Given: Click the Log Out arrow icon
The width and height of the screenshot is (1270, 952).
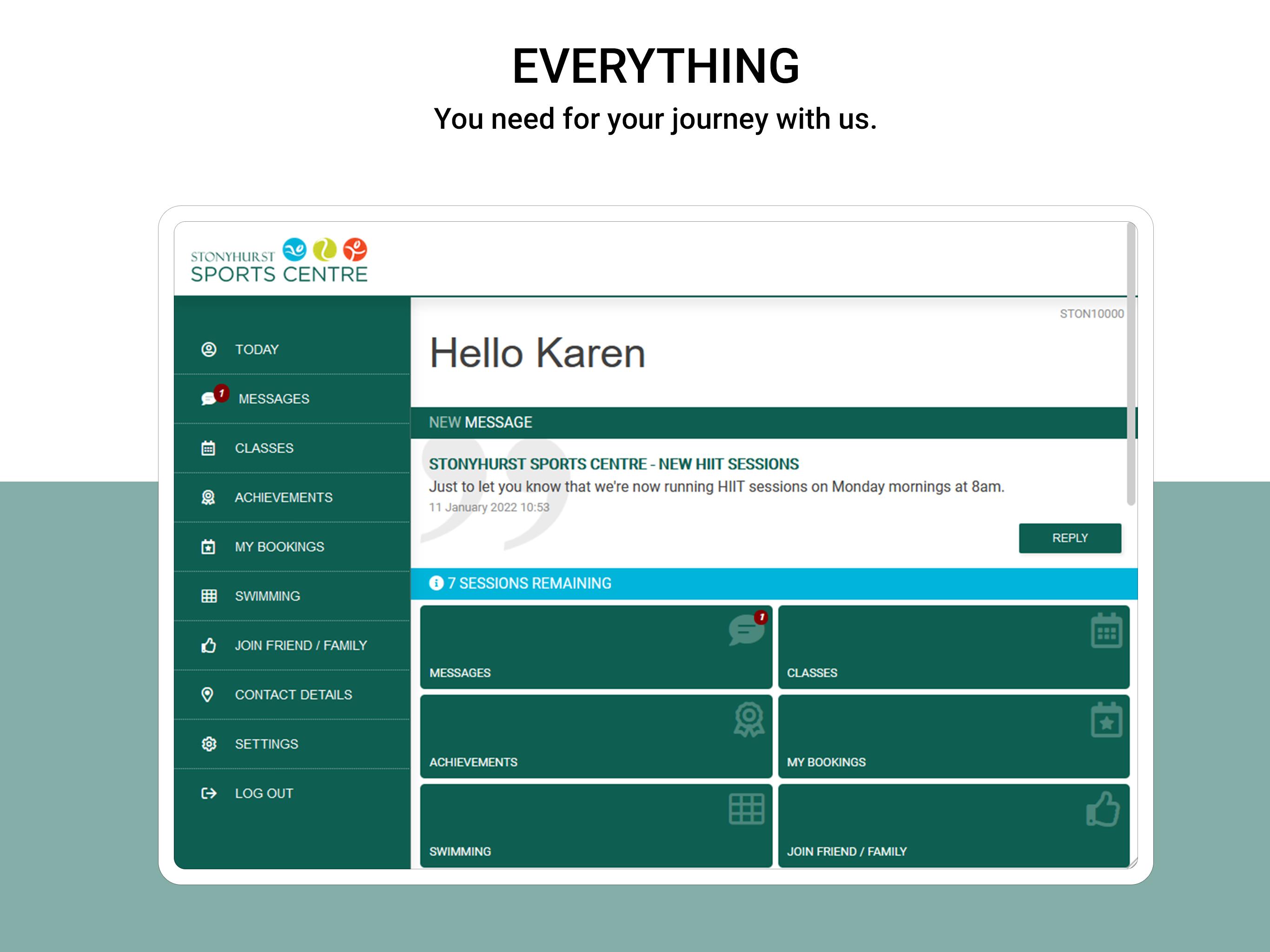Looking at the screenshot, I should click(x=209, y=793).
